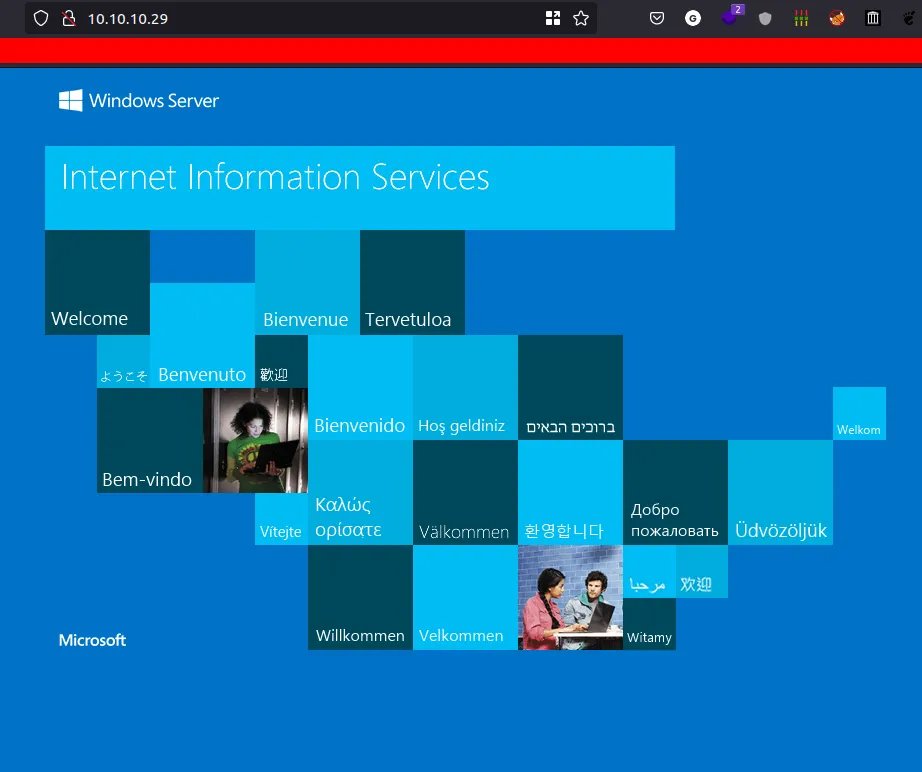Click the purple extension icon with badge 2
Image resolution: width=922 pixels, height=772 pixels.
(x=729, y=18)
